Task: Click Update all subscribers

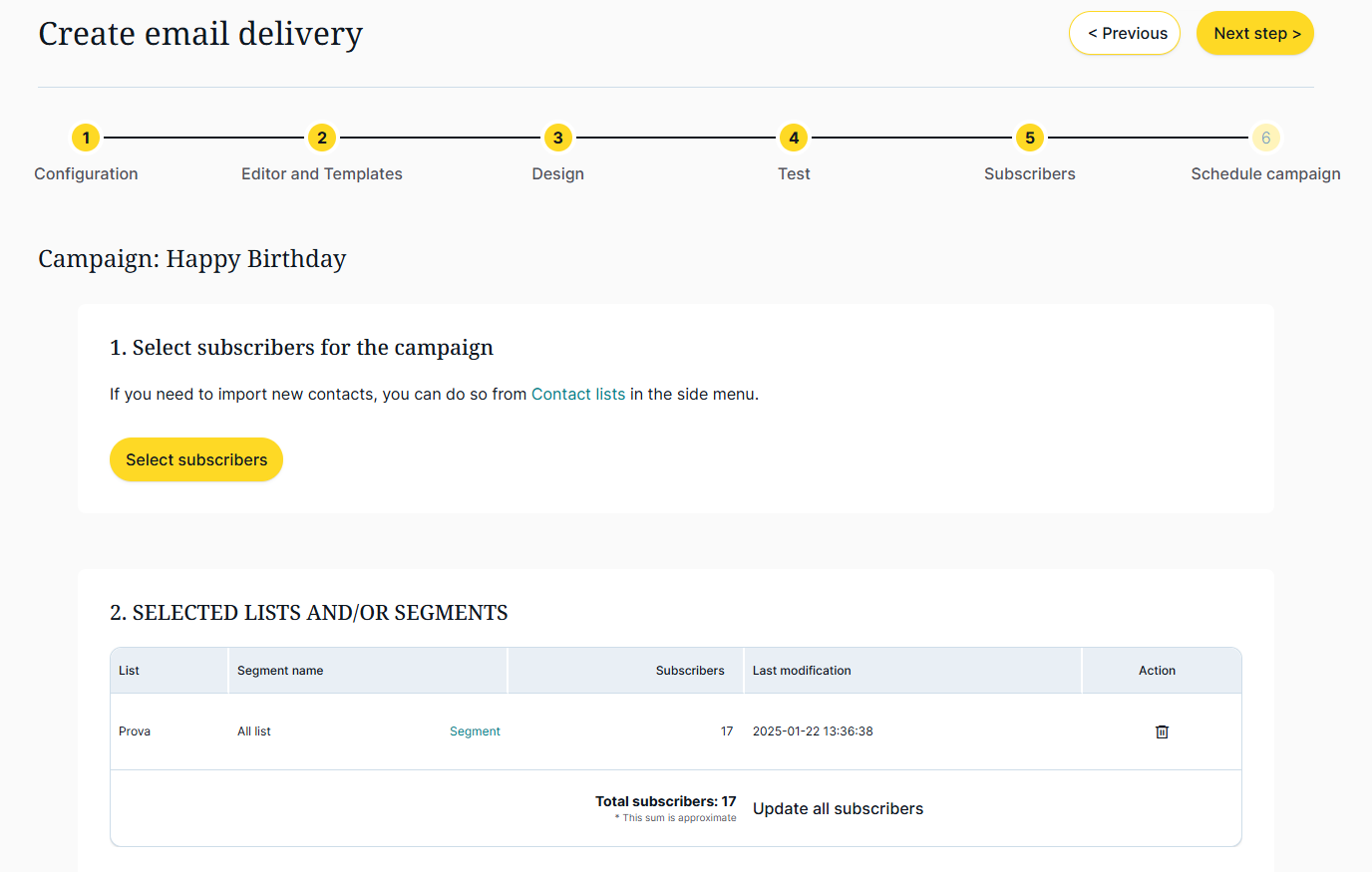Action: (838, 808)
